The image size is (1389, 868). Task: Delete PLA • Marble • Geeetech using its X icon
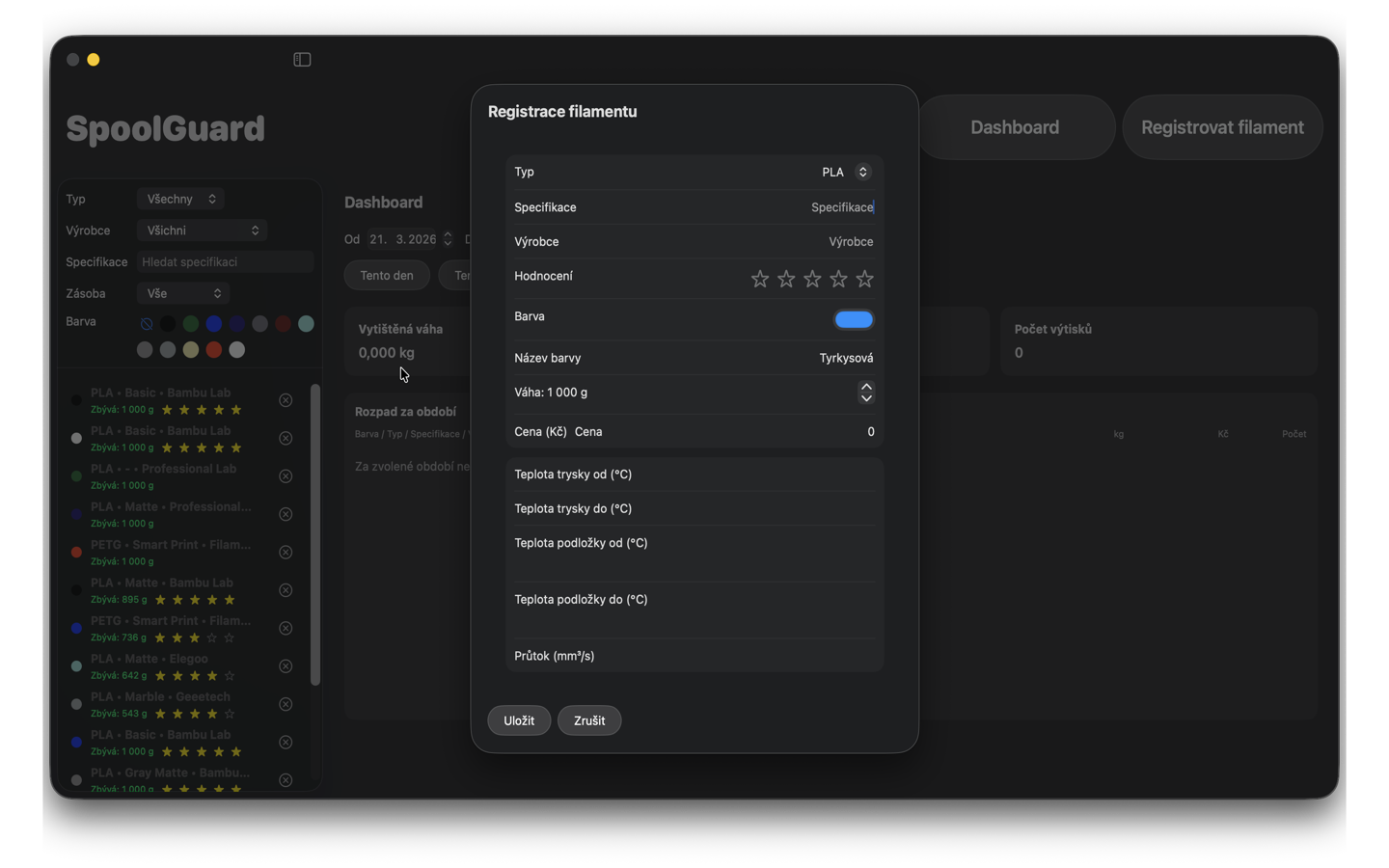coord(286,704)
